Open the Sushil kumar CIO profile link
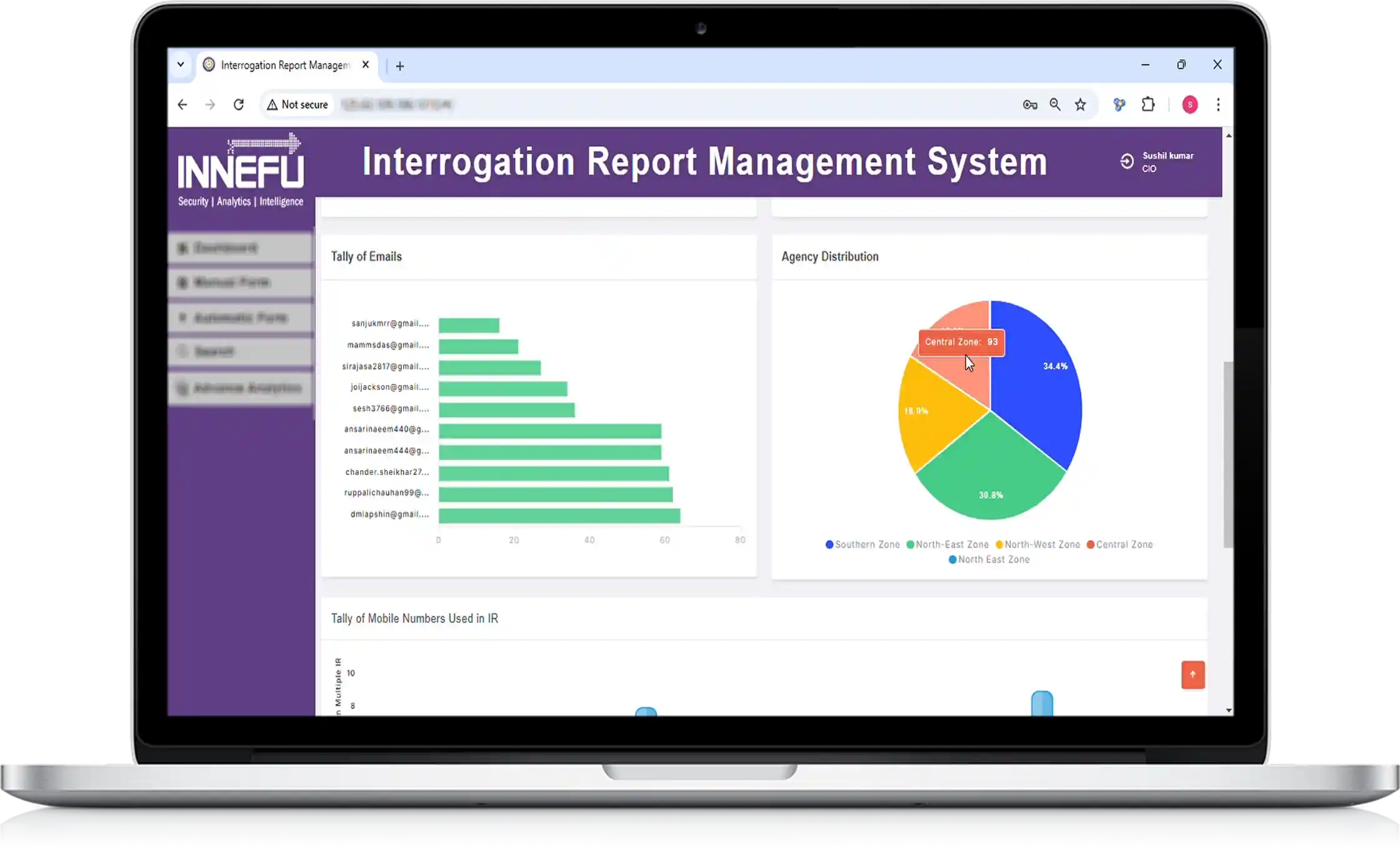1400x849 pixels. 1166,161
